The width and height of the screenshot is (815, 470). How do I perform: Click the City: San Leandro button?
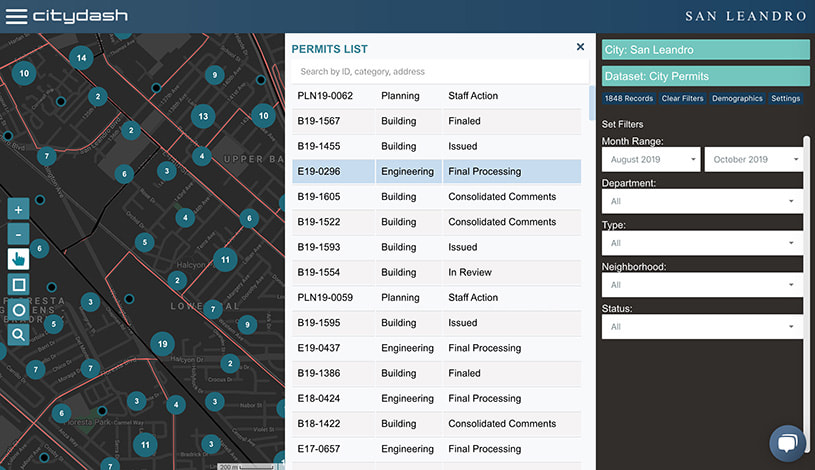[x=705, y=50]
